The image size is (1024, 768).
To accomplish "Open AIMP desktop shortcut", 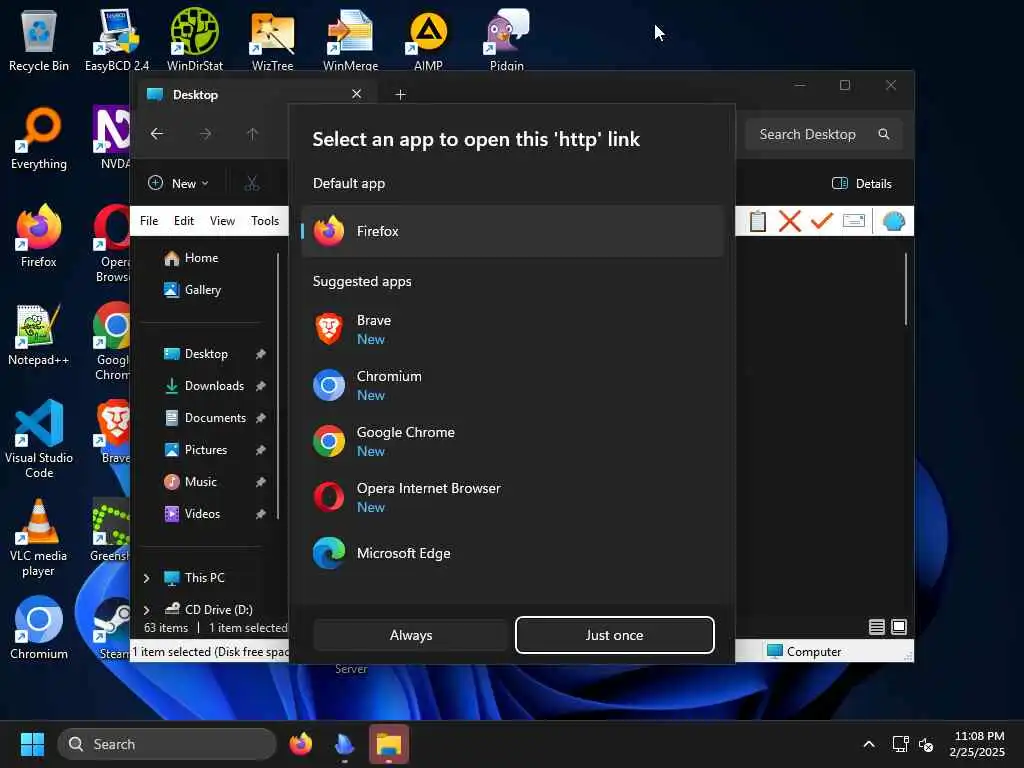I will [x=428, y=40].
